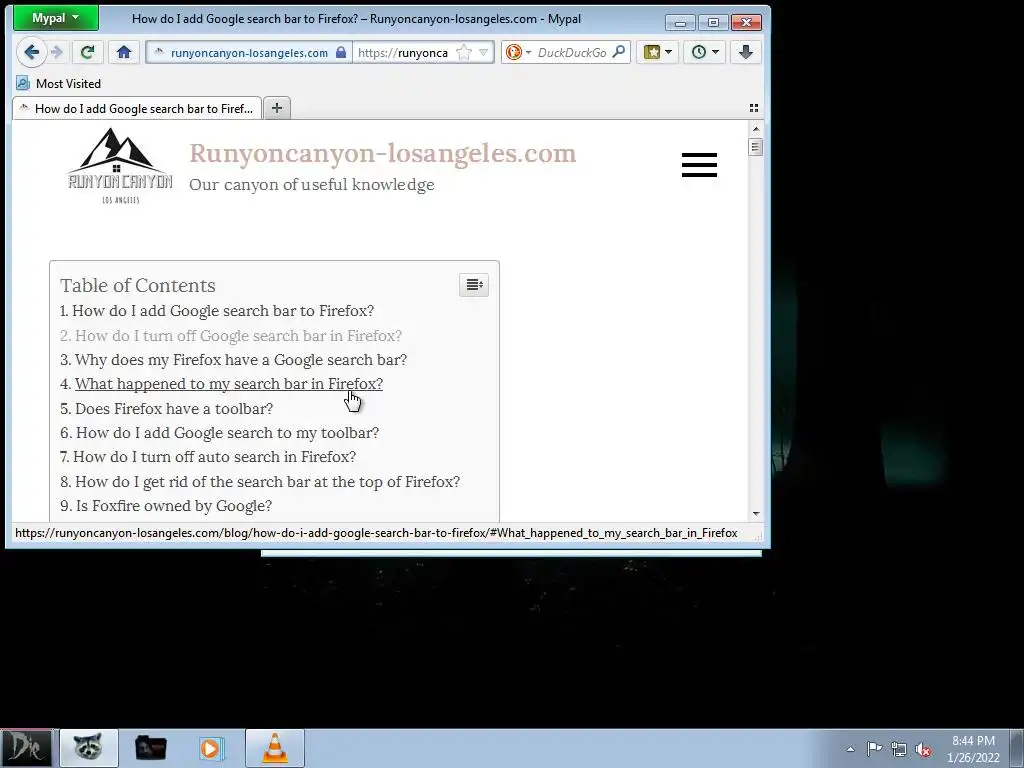Screen dimensions: 1024x768
Task: Open the DuckDuckGo search engine dropdown
Action: pyautogui.click(x=517, y=52)
